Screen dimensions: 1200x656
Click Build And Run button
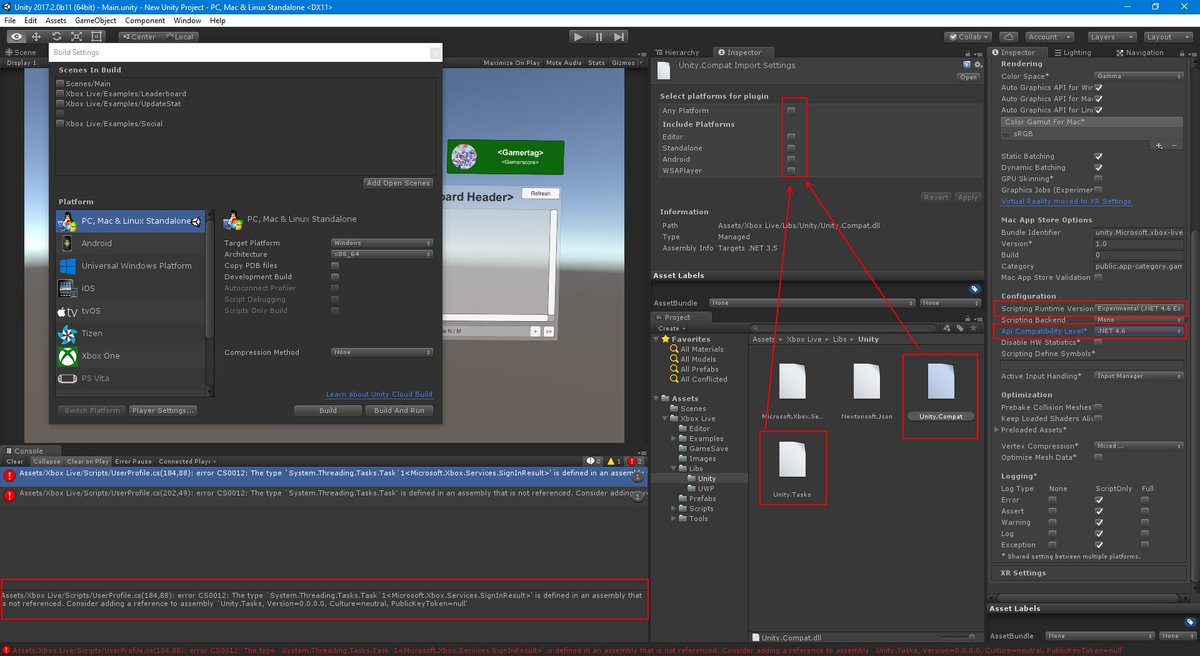coord(399,410)
